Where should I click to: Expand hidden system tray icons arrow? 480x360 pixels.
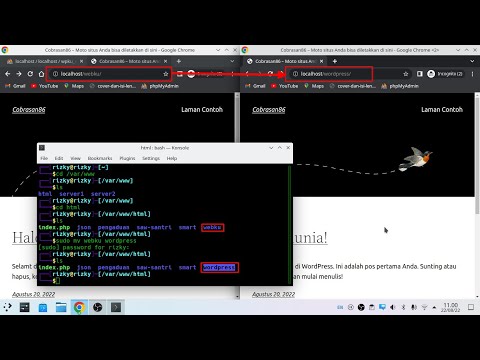(x=434, y=307)
